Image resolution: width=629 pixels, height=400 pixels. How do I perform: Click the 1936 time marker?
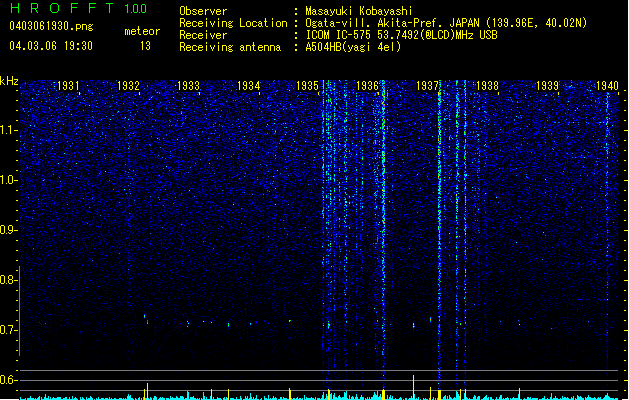tap(367, 86)
